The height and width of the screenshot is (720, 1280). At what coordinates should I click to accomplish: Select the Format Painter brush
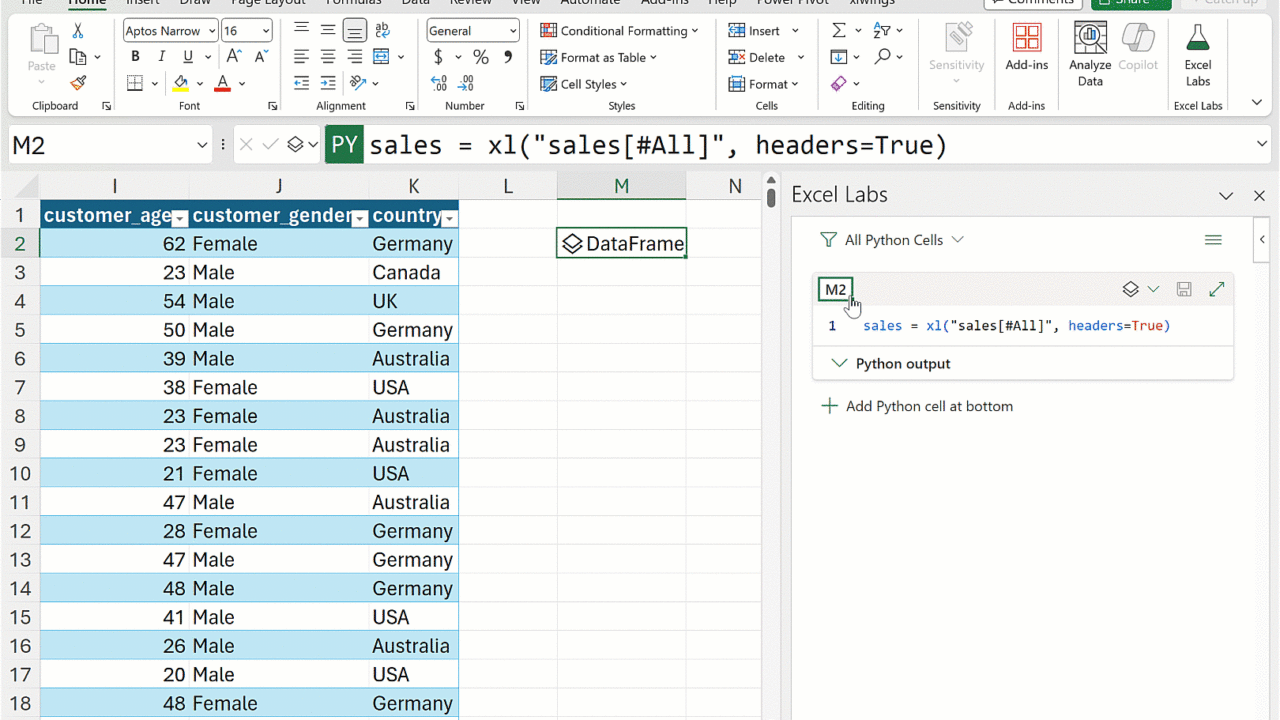pos(78,83)
